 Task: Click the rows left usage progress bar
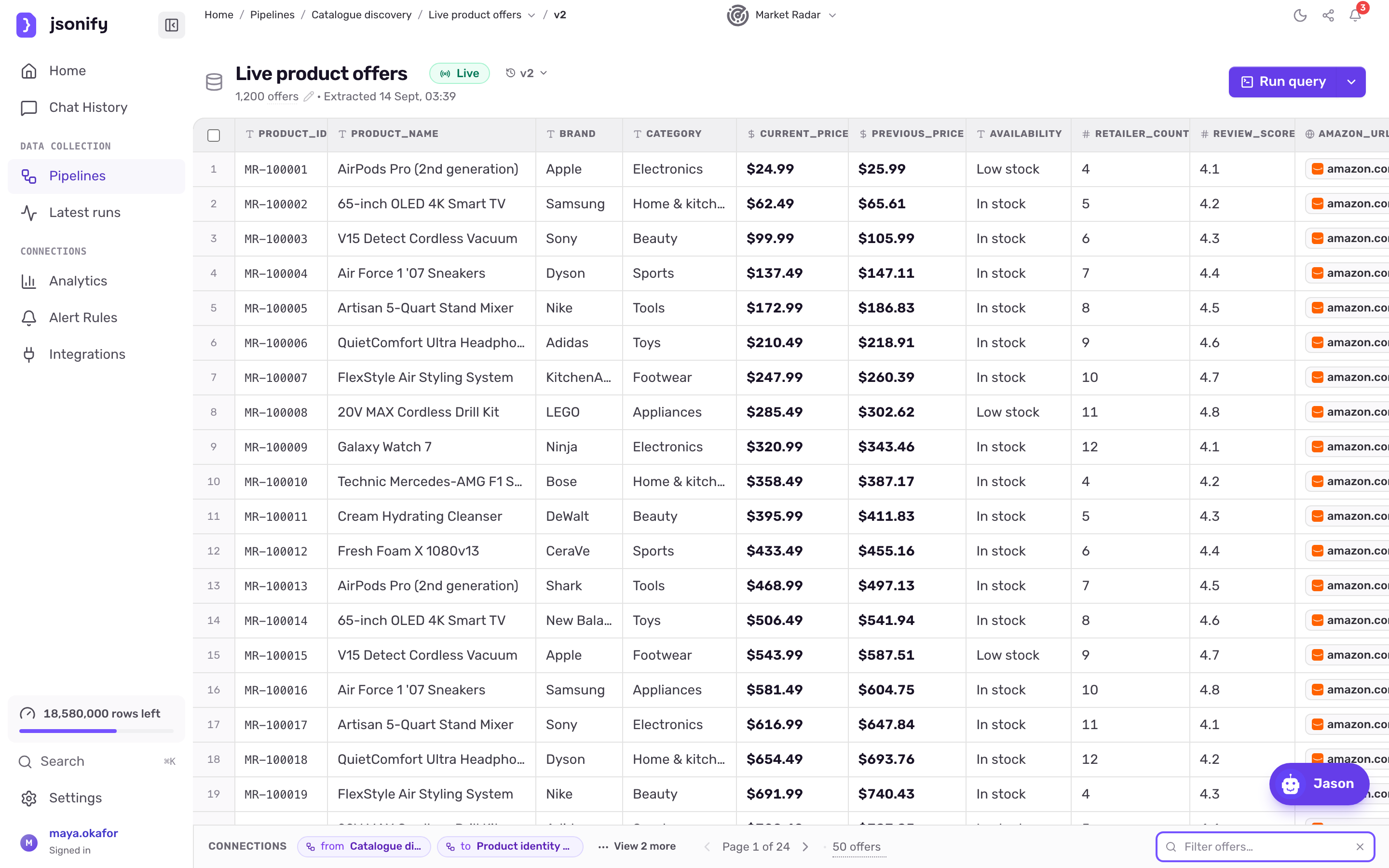pyautogui.click(x=96, y=731)
